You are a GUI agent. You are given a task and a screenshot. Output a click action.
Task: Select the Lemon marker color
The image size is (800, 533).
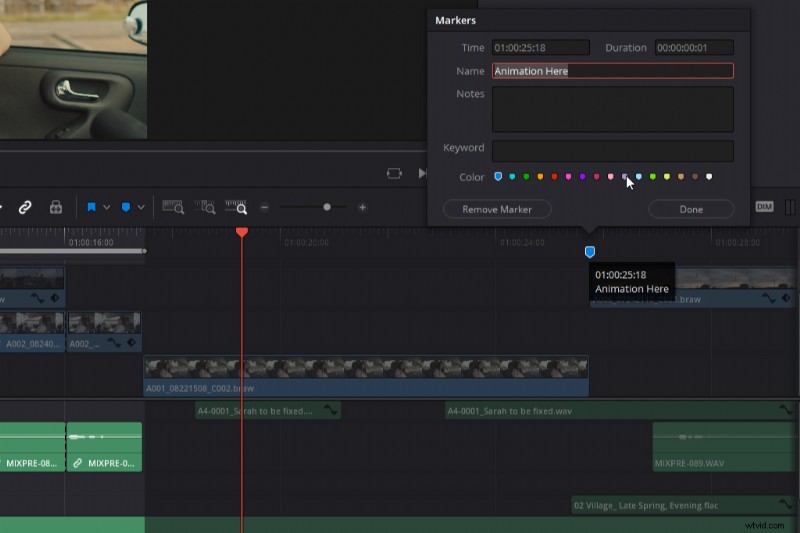coord(667,176)
